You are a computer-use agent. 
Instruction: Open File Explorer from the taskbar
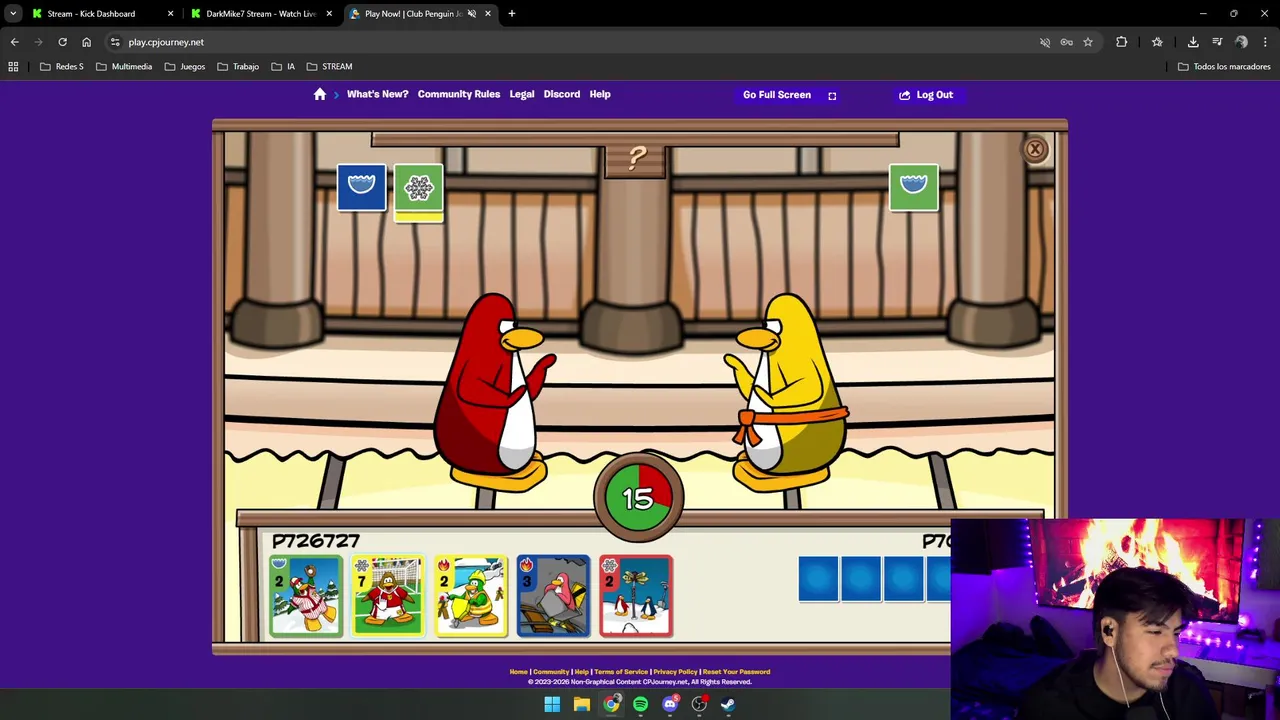(x=581, y=704)
